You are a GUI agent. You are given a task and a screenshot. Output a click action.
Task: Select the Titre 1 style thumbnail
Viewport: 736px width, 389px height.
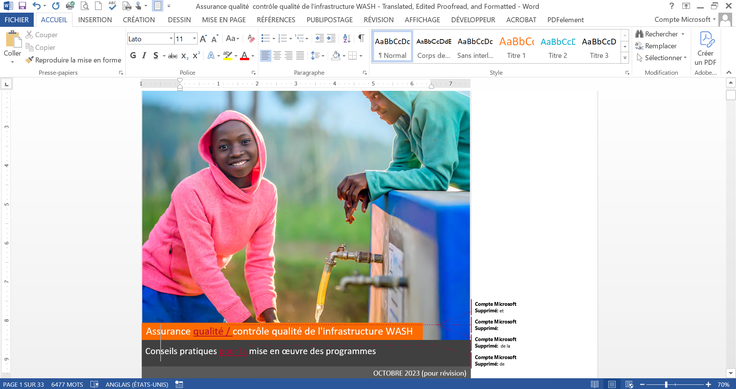(516, 47)
